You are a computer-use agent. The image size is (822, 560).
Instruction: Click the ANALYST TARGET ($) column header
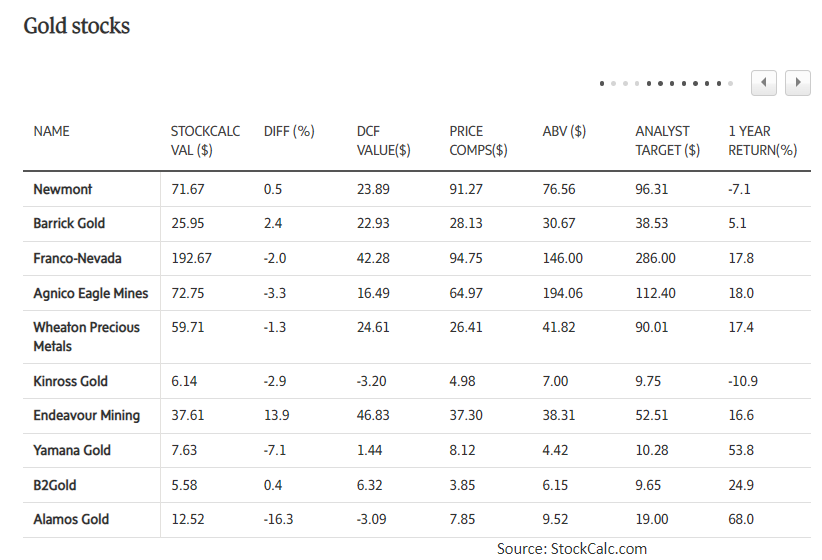pyautogui.click(x=667, y=141)
